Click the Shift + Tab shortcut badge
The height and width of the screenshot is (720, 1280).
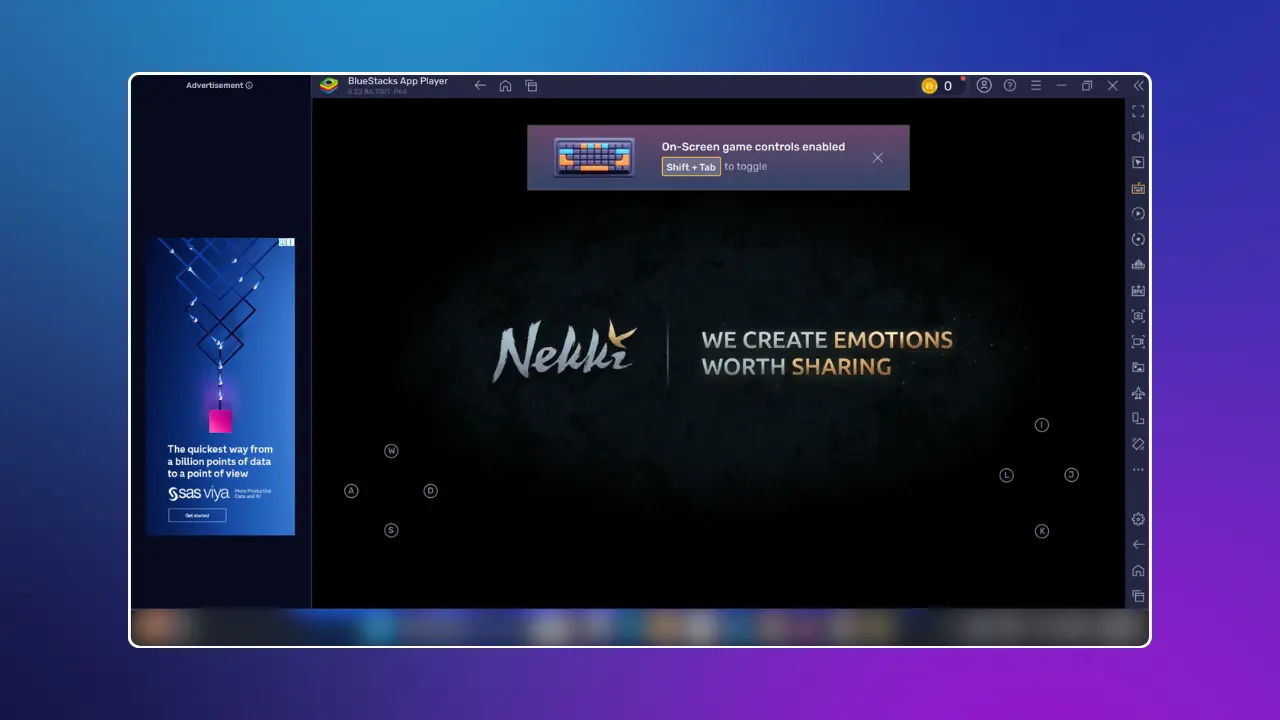691,167
